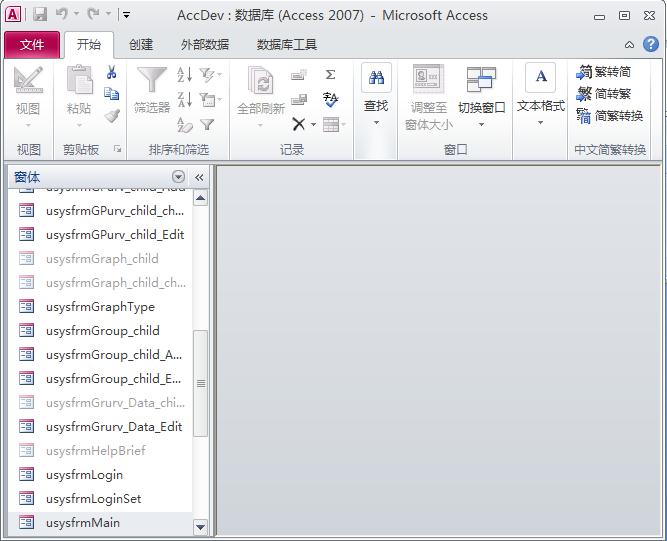Click the navigation pane scrollbar thumb
The height and width of the screenshot is (541, 667).
click(x=200, y=383)
